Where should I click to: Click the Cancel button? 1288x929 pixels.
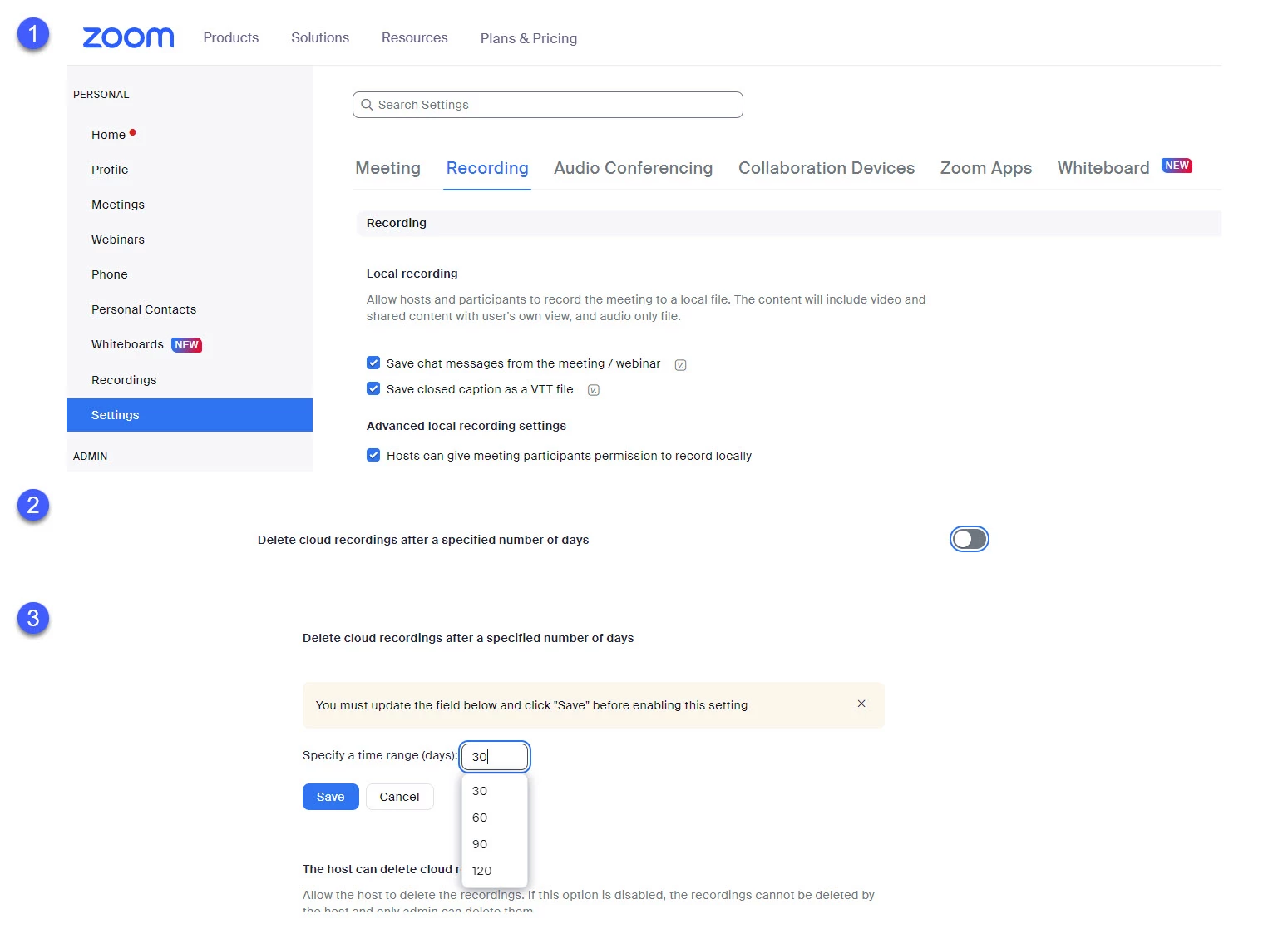tap(400, 797)
